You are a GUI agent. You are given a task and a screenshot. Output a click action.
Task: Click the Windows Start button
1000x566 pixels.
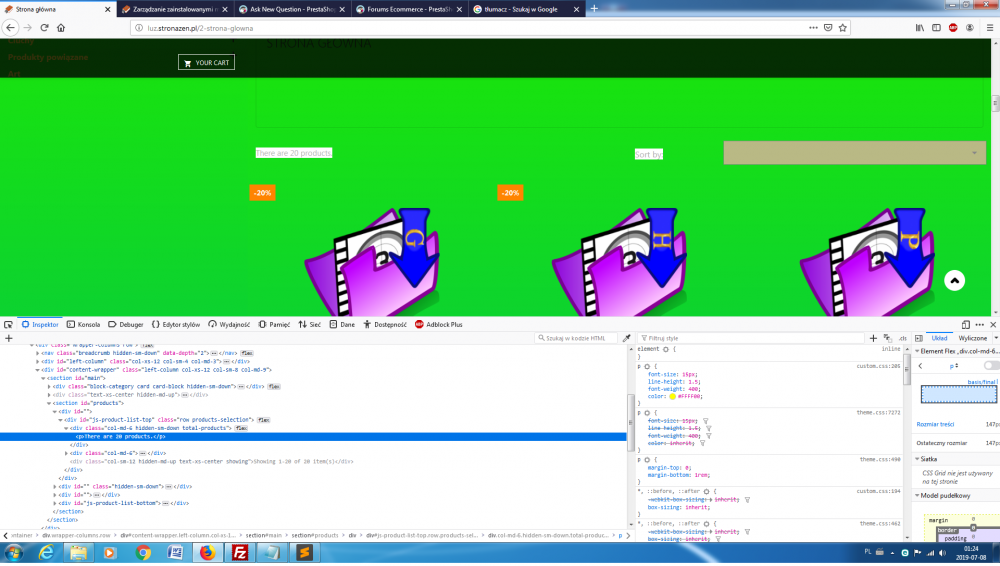(14, 552)
